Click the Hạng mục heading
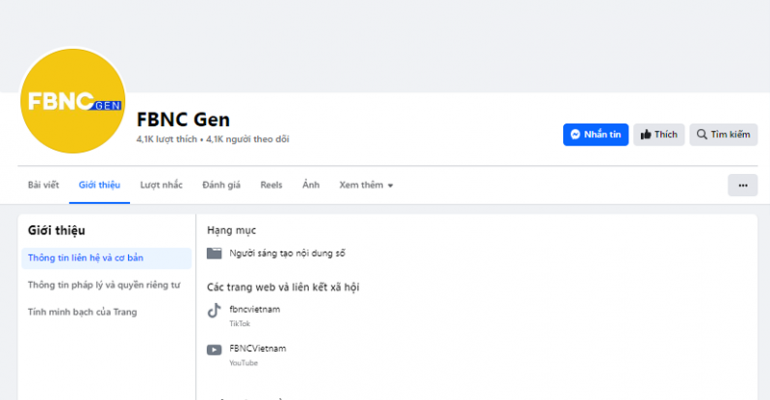This screenshot has width=770, height=400. pos(231,230)
